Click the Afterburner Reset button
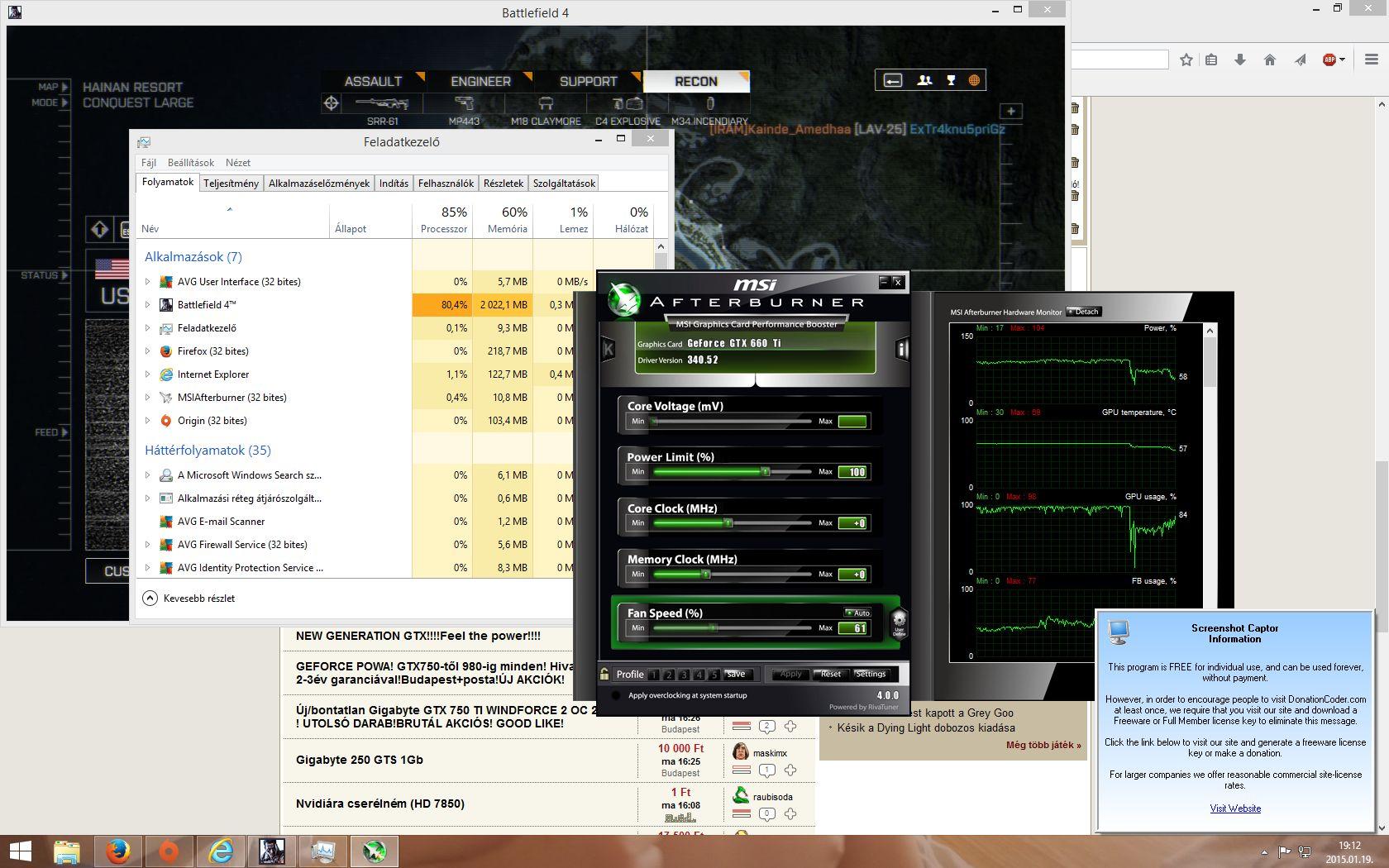This screenshot has height=868, width=1389. point(831,675)
